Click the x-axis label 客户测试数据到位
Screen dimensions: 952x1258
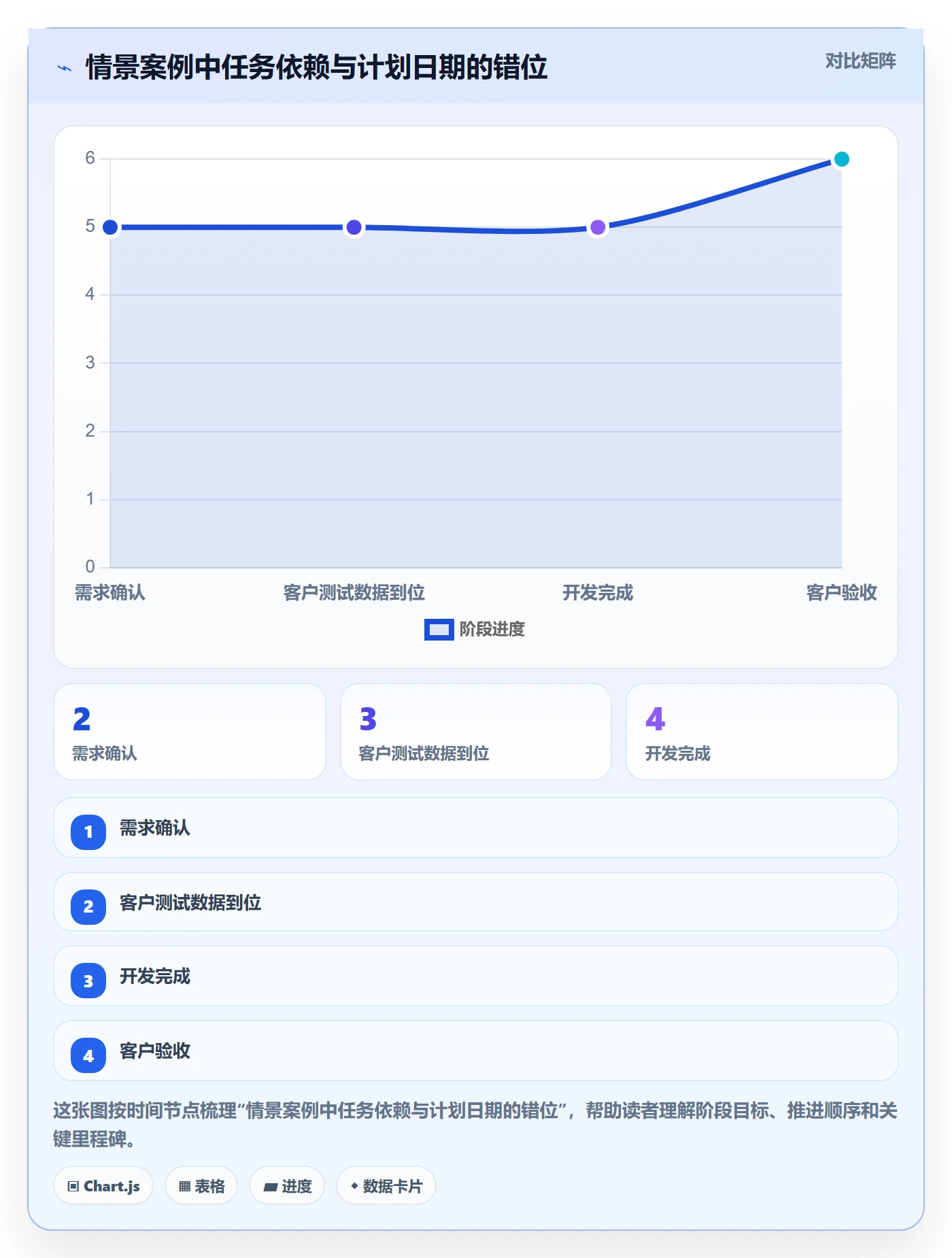(354, 593)
